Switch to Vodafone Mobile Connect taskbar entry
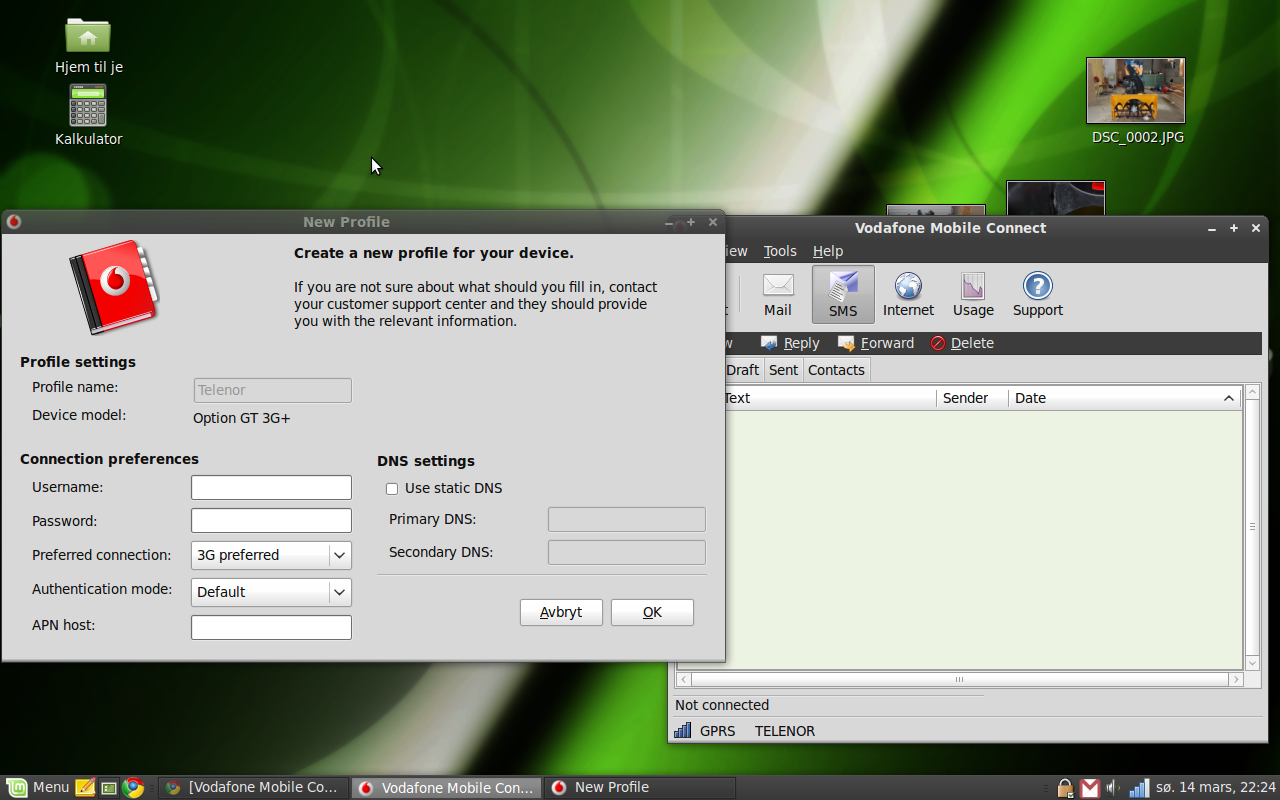 pyautogui.click(x=446, y=787)
